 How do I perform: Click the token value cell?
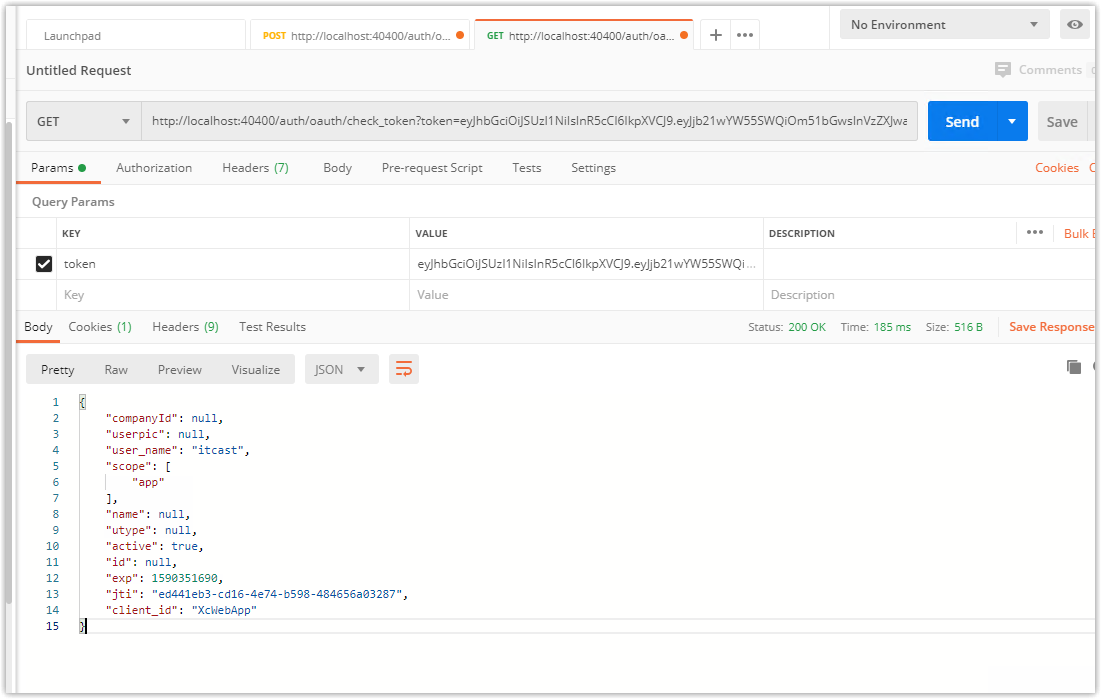point(586,264)
